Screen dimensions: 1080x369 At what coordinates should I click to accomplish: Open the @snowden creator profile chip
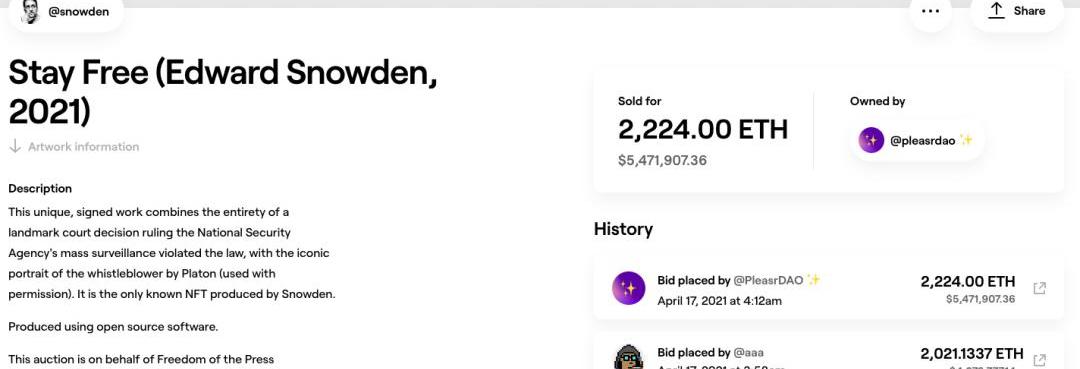(x=66, y=12)
